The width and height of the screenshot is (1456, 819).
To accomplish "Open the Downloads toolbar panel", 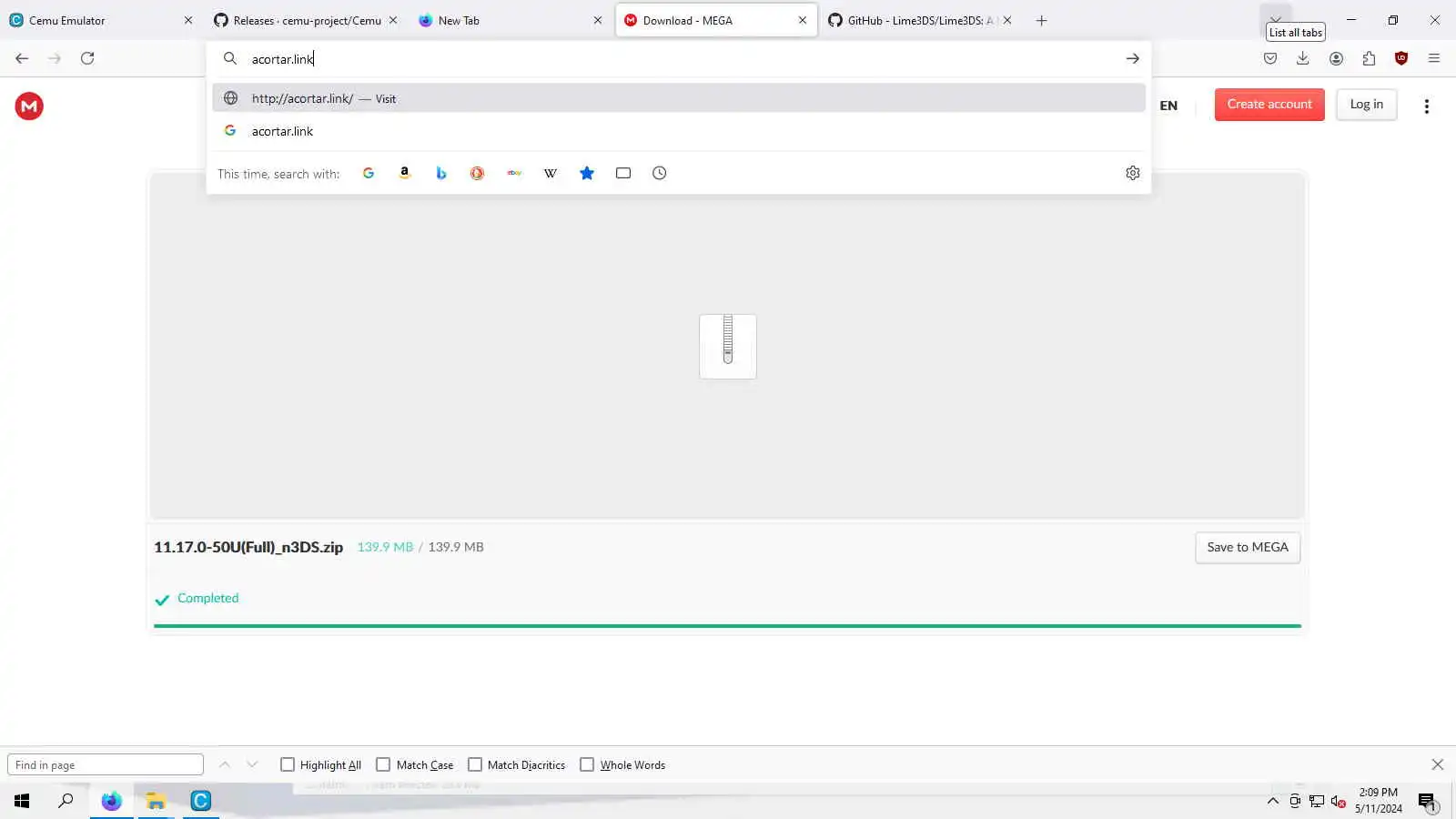I will 1303,58.
